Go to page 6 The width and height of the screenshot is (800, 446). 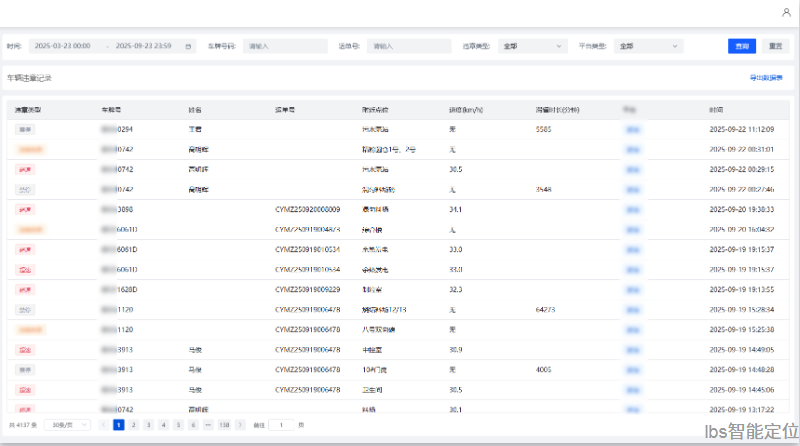click(193, 425)
